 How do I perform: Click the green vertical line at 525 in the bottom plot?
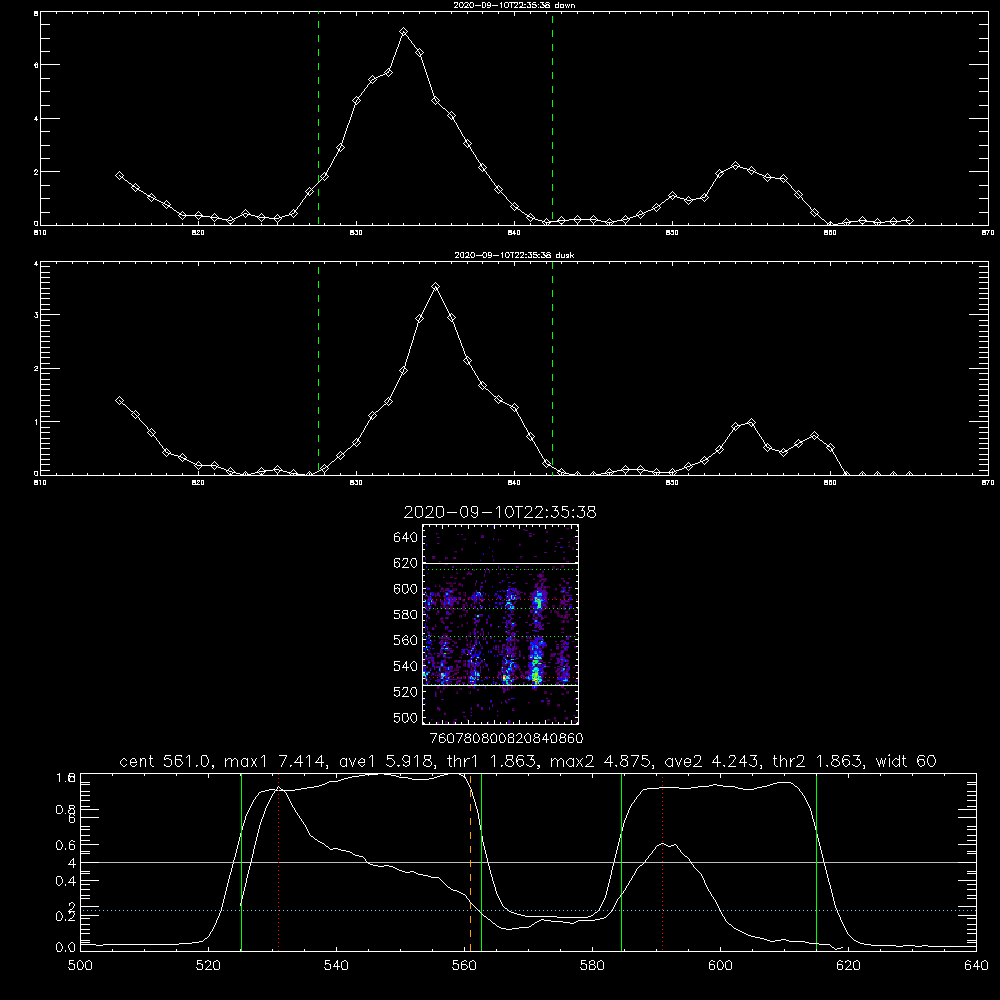(241, 862)
